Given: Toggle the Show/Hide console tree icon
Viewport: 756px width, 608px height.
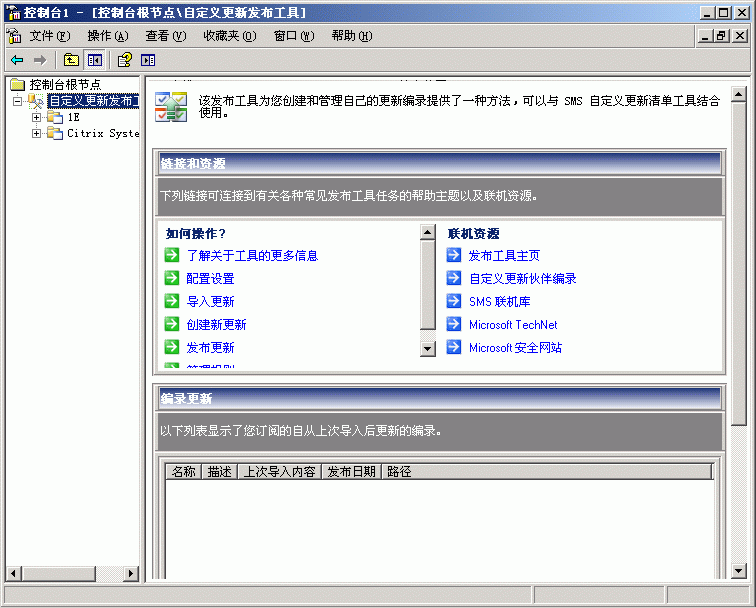Looking at the screenshot, I should click(94, 60).
